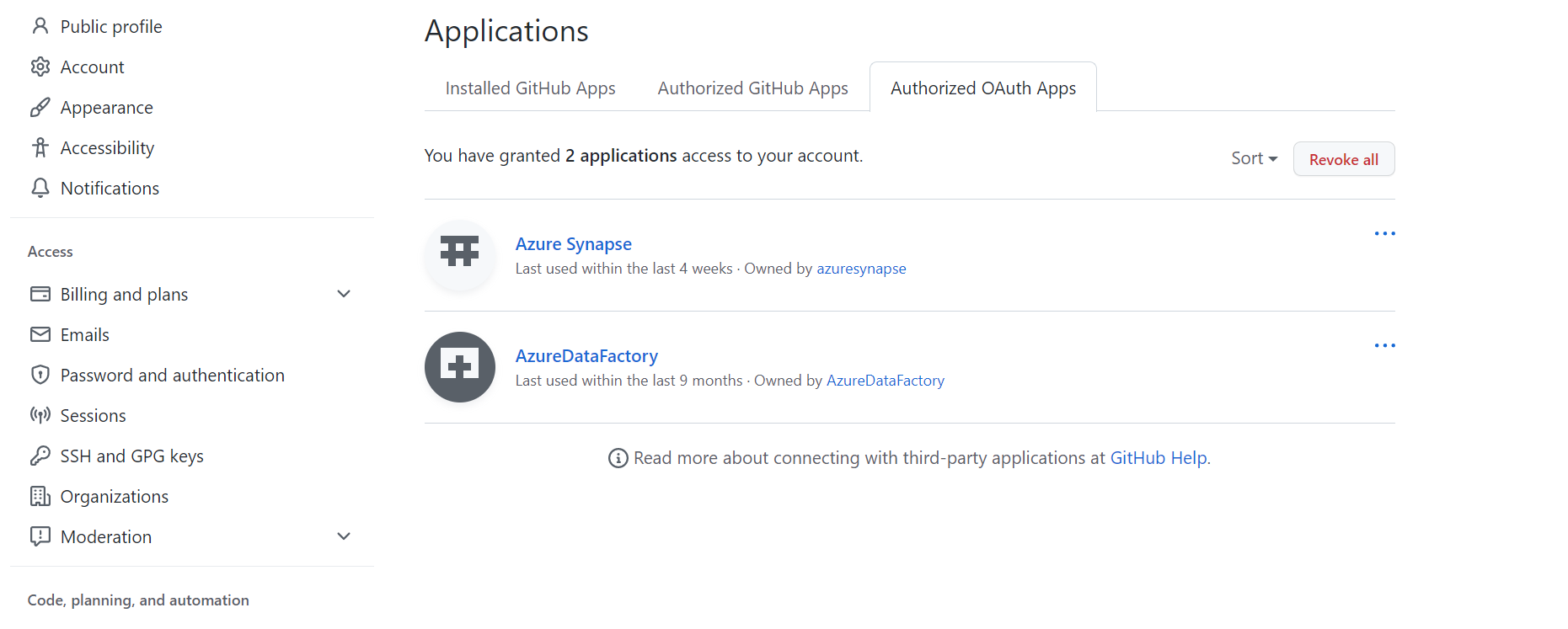Click the 'Last used within the last 9 months' text
1568x629 pixels.
coord(629,381)
